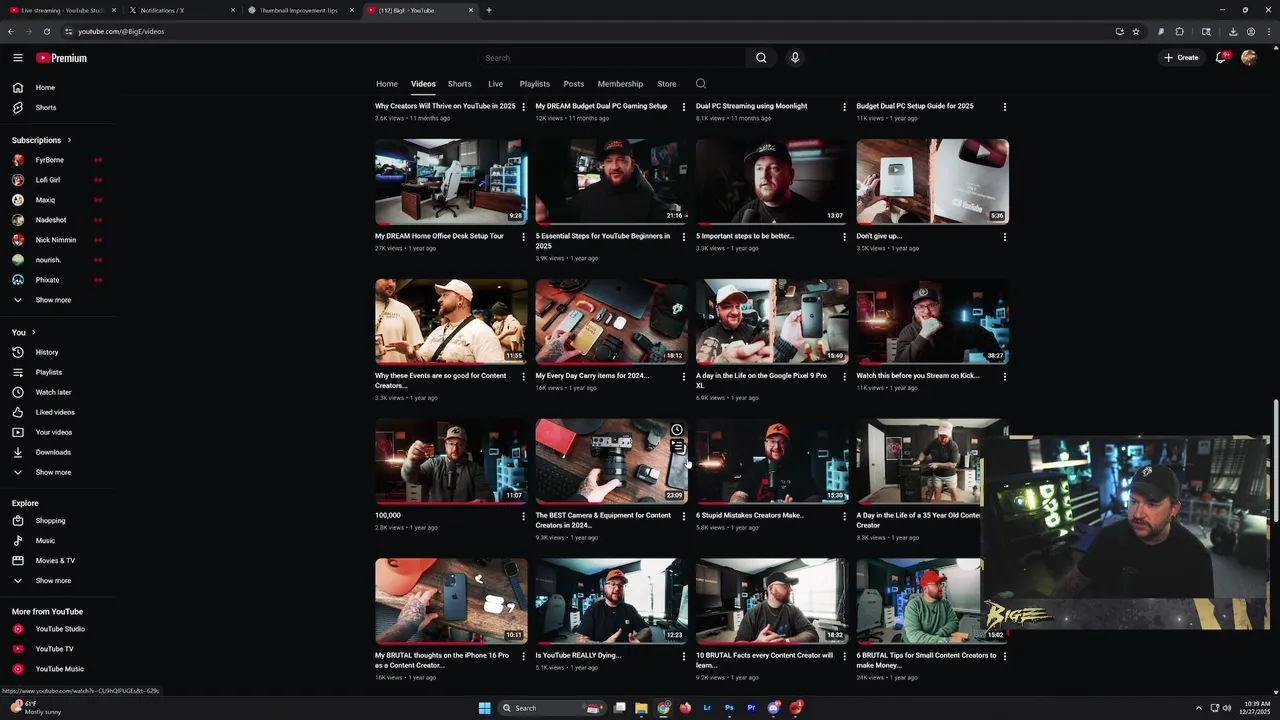Viewport: 1280px width, 720px height.
Task: Switch to the Notifications / X browser tab
Action: 180,10
